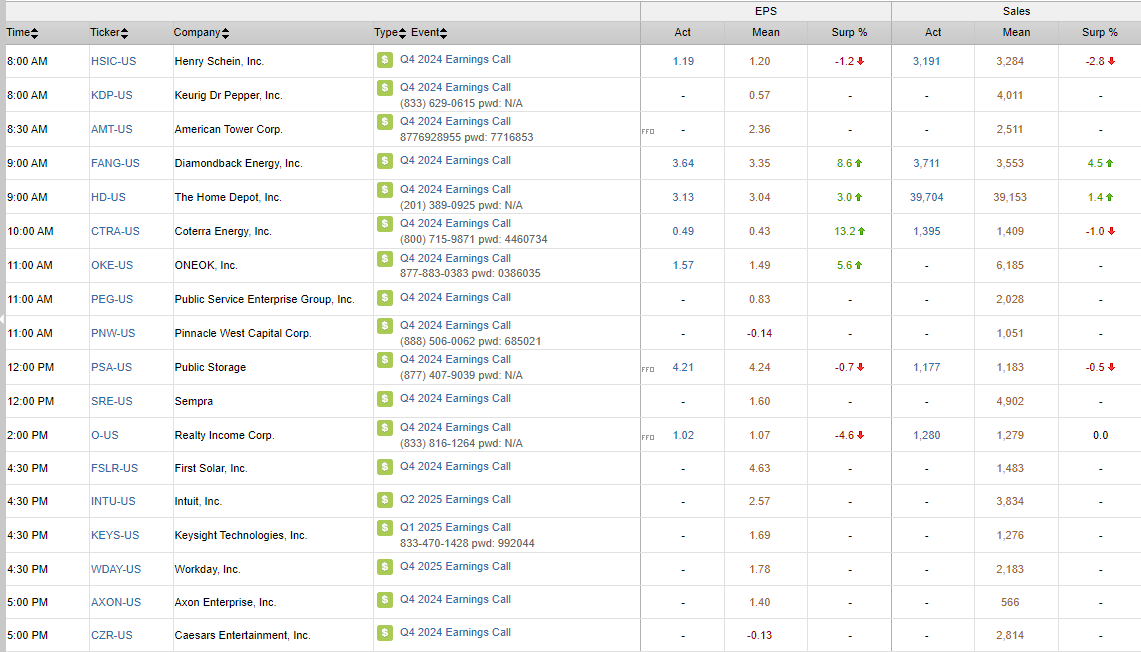Click the earnings icon for The Home Depot row
This screenshot has width=1141, height=652.
tap(385, 189)
